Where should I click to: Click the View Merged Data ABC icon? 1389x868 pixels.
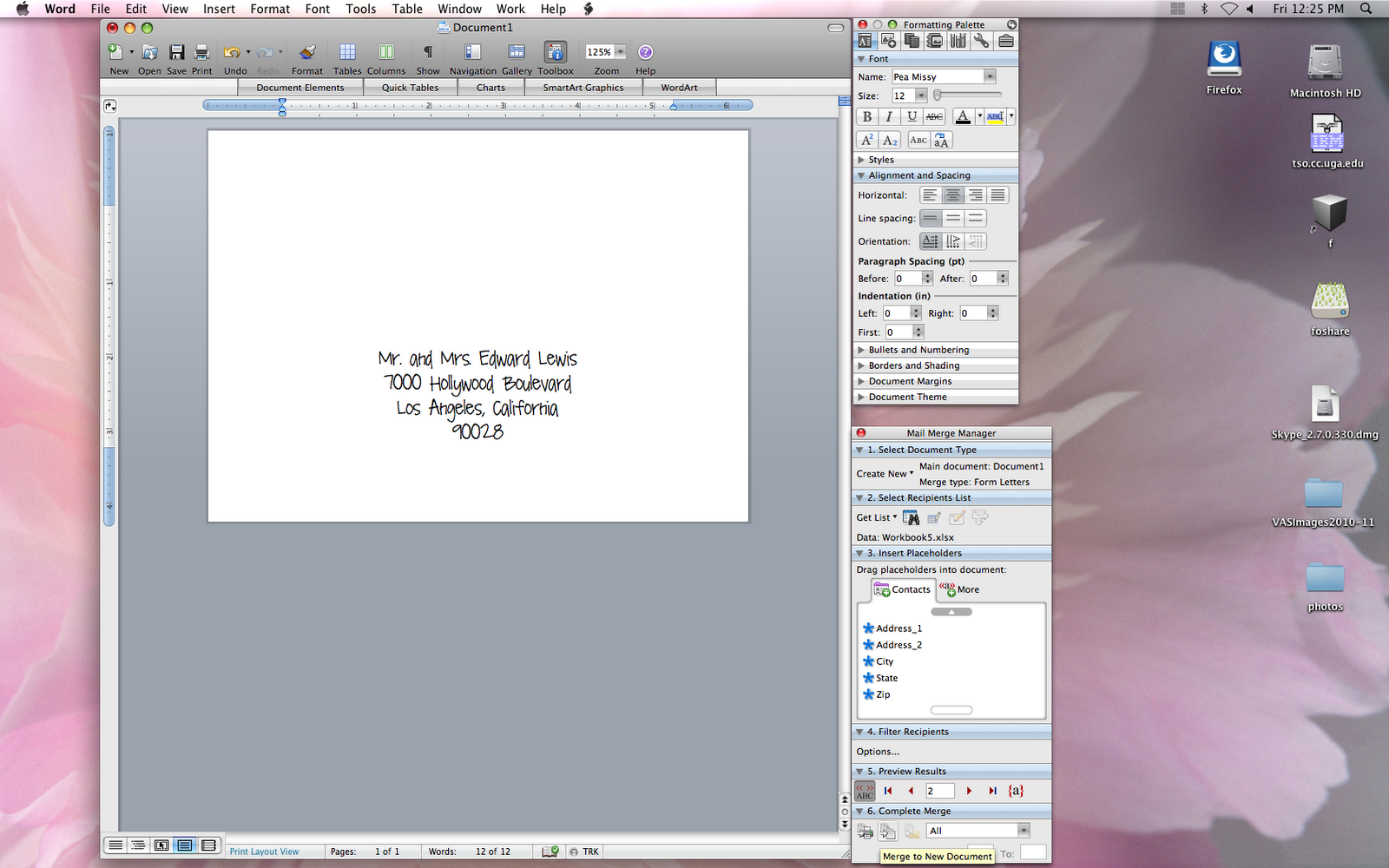(x=864, y=791)
